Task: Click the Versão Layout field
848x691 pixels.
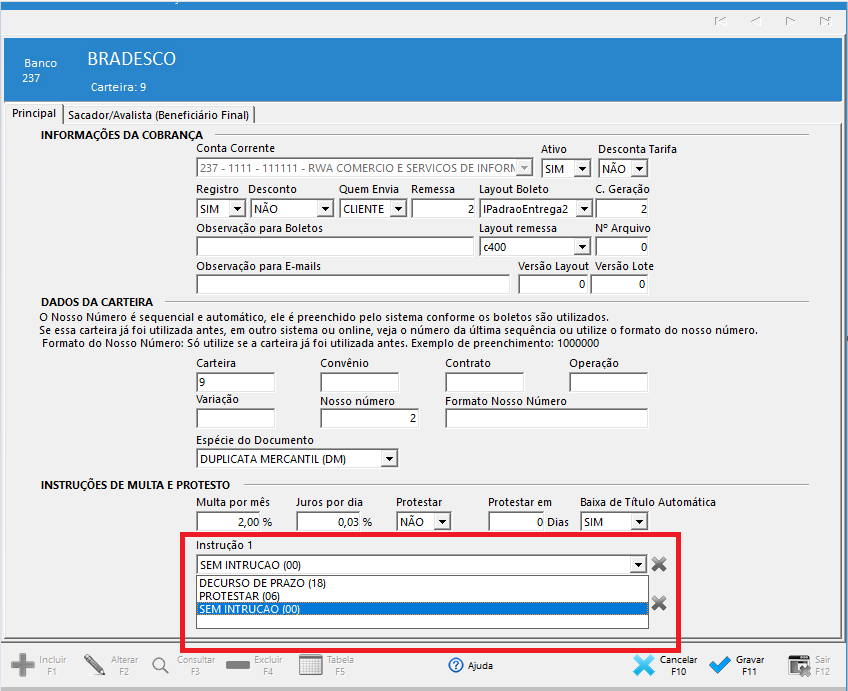Action: 553,284
